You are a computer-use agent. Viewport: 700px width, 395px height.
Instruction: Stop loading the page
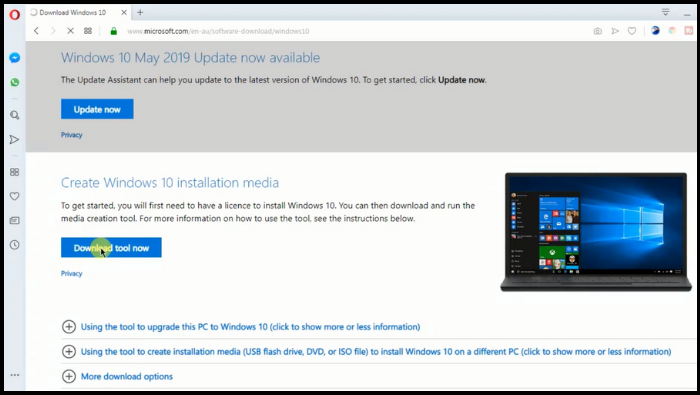coord(70,31)
